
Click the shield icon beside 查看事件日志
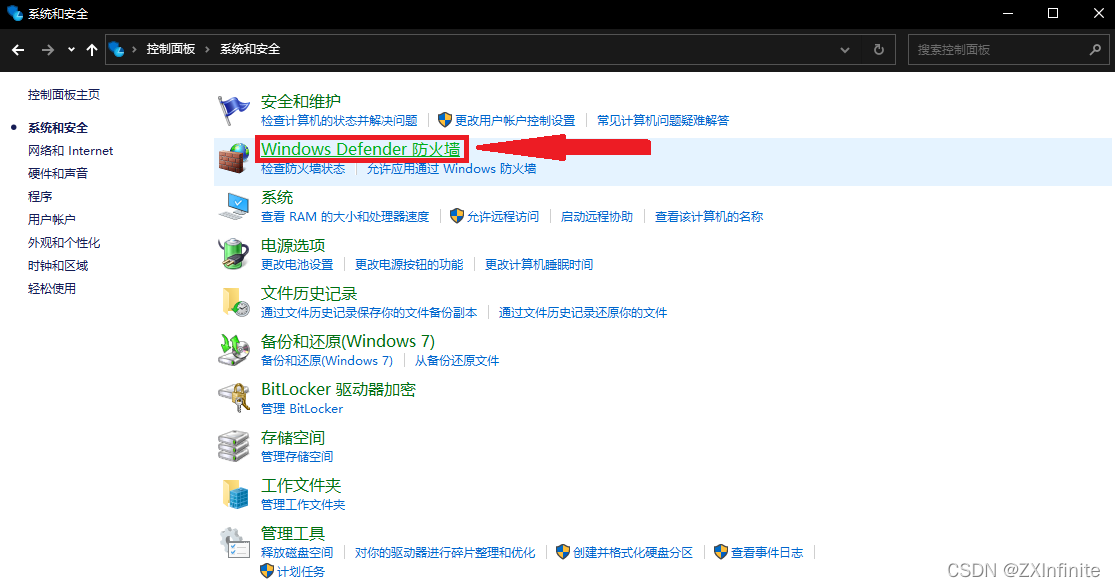pos(720,551)
